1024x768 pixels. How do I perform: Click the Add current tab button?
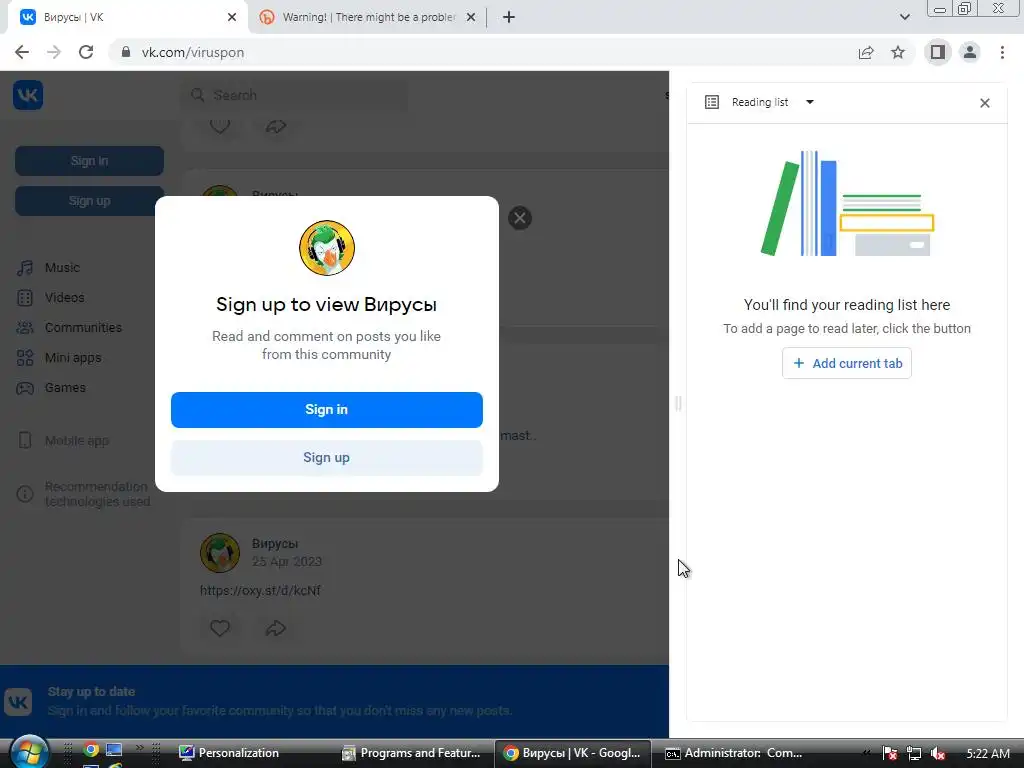[x=846, y=363]
